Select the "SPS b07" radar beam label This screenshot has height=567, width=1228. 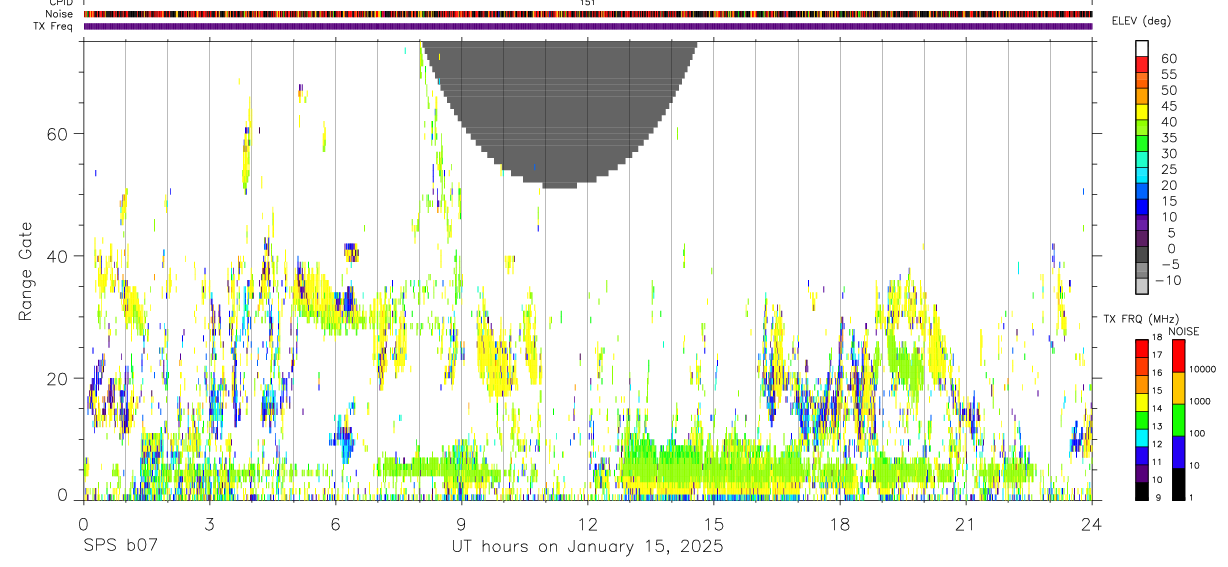coord(120,546)
